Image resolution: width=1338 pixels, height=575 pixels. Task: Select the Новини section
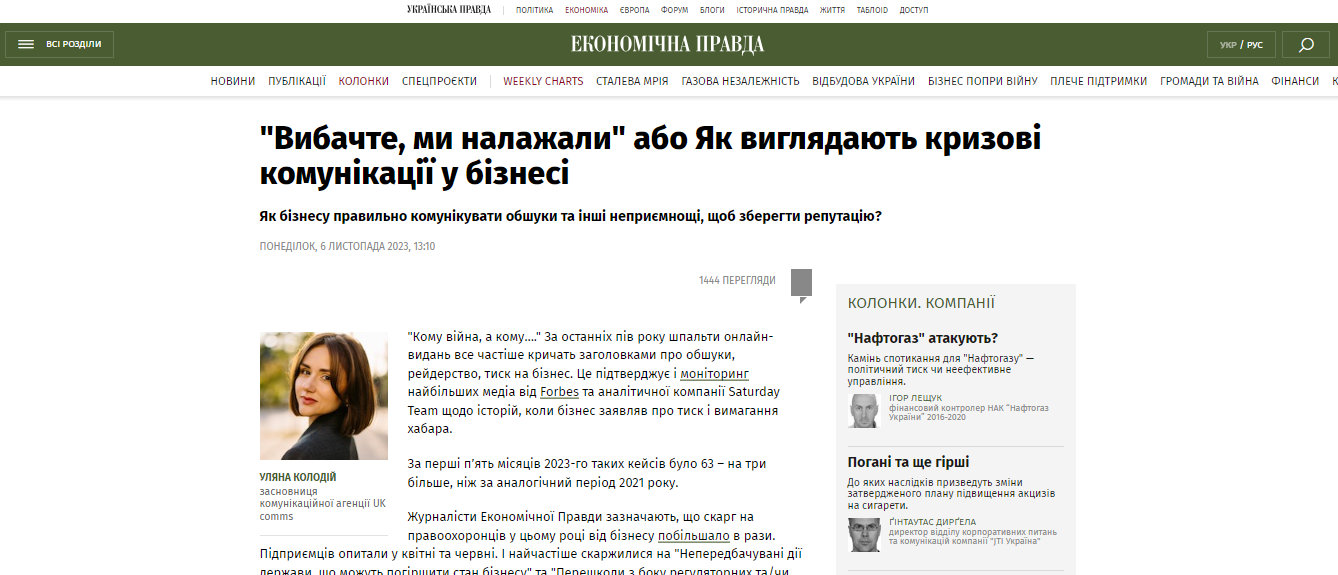pyautogui.click(x=233, y=81)
